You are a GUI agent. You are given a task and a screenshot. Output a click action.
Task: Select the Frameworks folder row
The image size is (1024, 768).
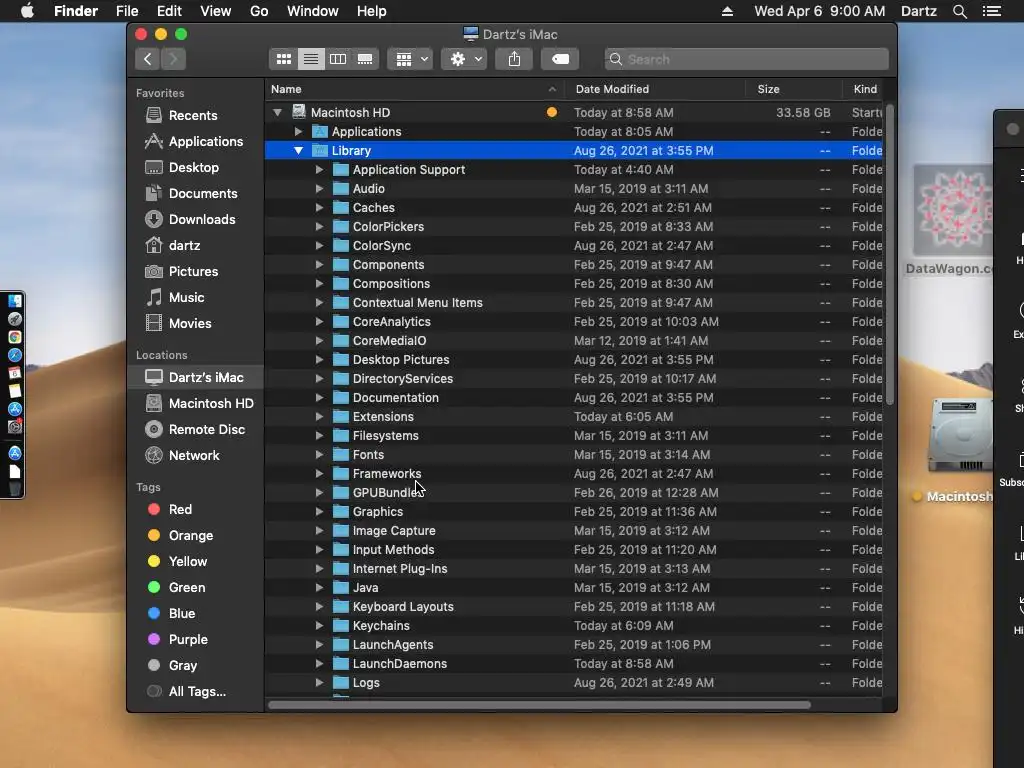click(573, 474)
